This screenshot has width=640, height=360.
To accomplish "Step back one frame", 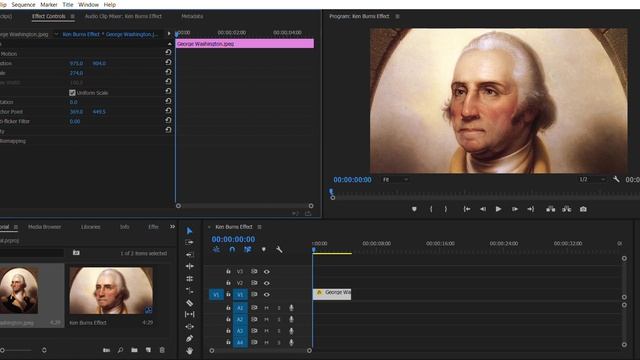I will [483, 209].
